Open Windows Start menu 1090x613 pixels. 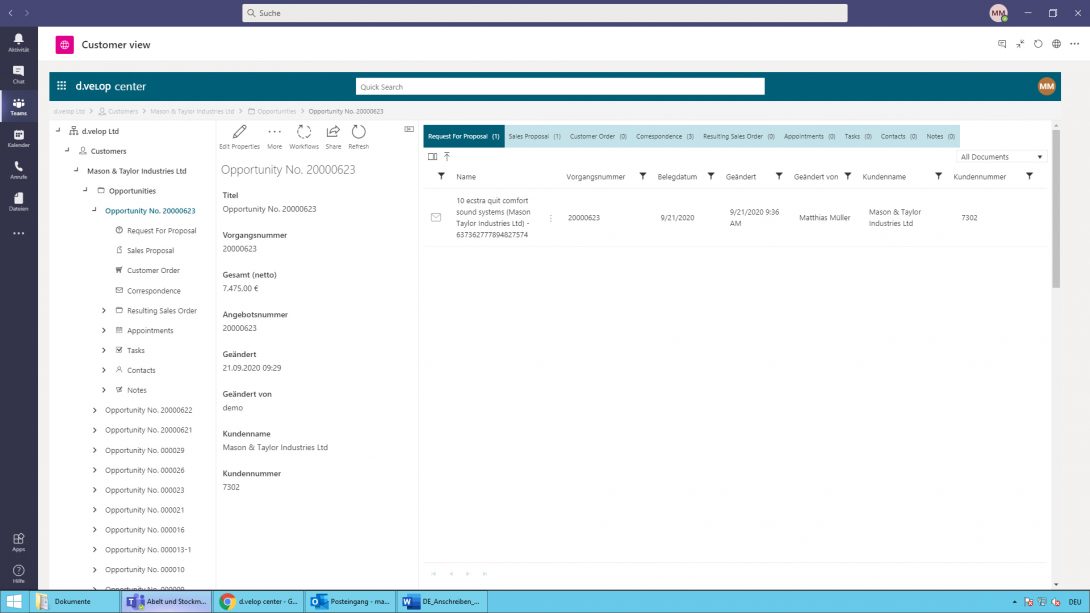coord(14,601)
